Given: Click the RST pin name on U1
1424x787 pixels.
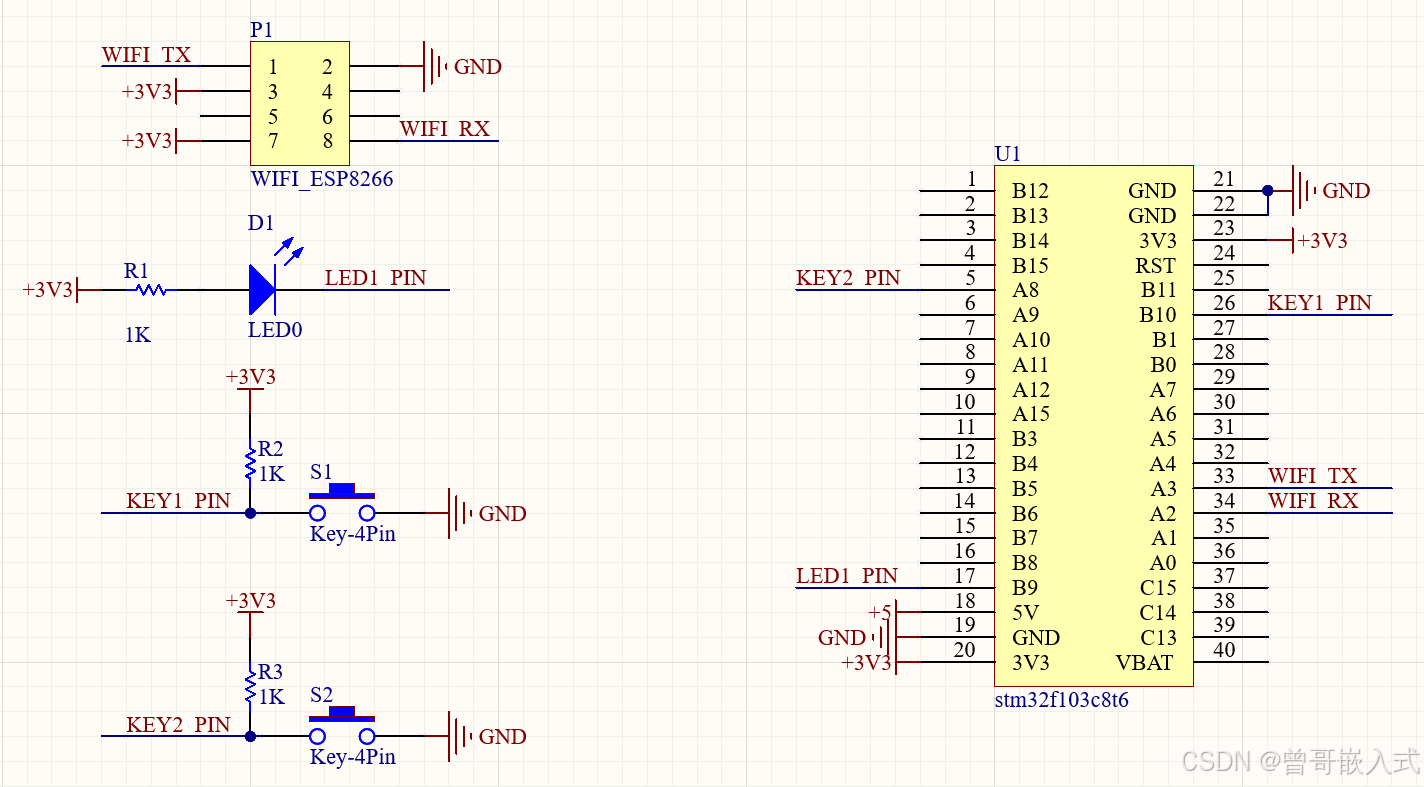Looking at the screenshot, I should click(x=1156, y=266).
